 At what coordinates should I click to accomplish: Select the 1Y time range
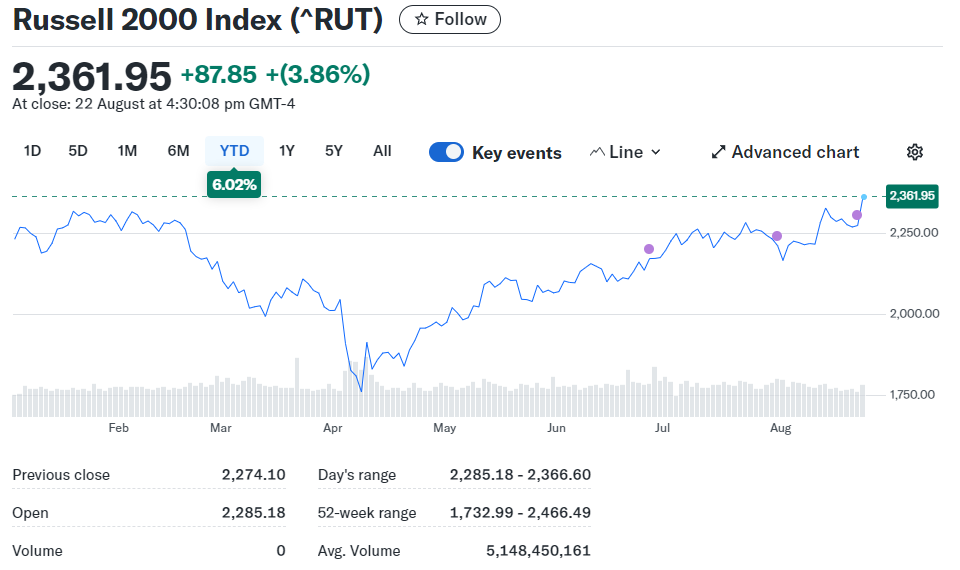(287, 151)
